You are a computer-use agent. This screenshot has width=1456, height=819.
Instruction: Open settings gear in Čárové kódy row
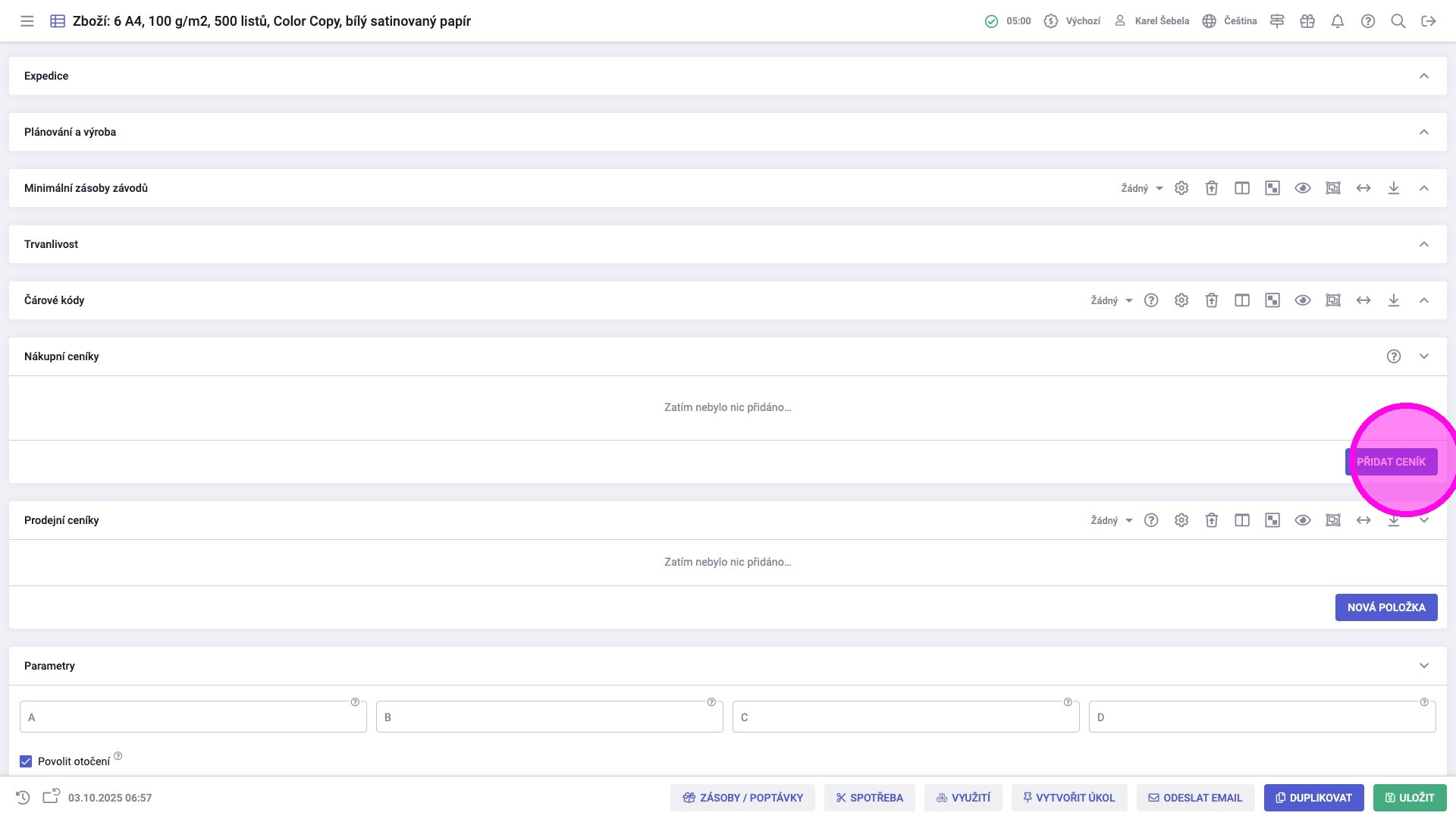1181,300
